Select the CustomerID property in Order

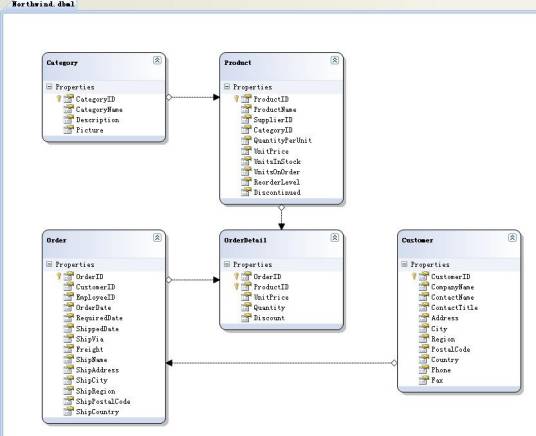[95, 287]
